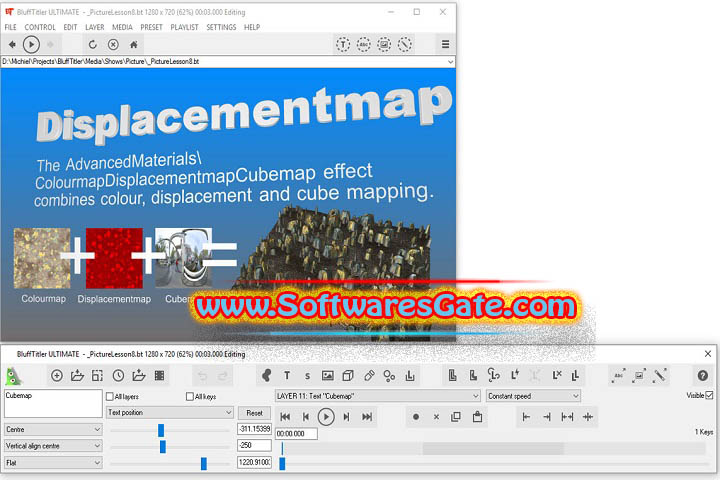The height and width of the screenshot is (480, 720).
Task: Open the SETTINGS menu
Action: 221,27
